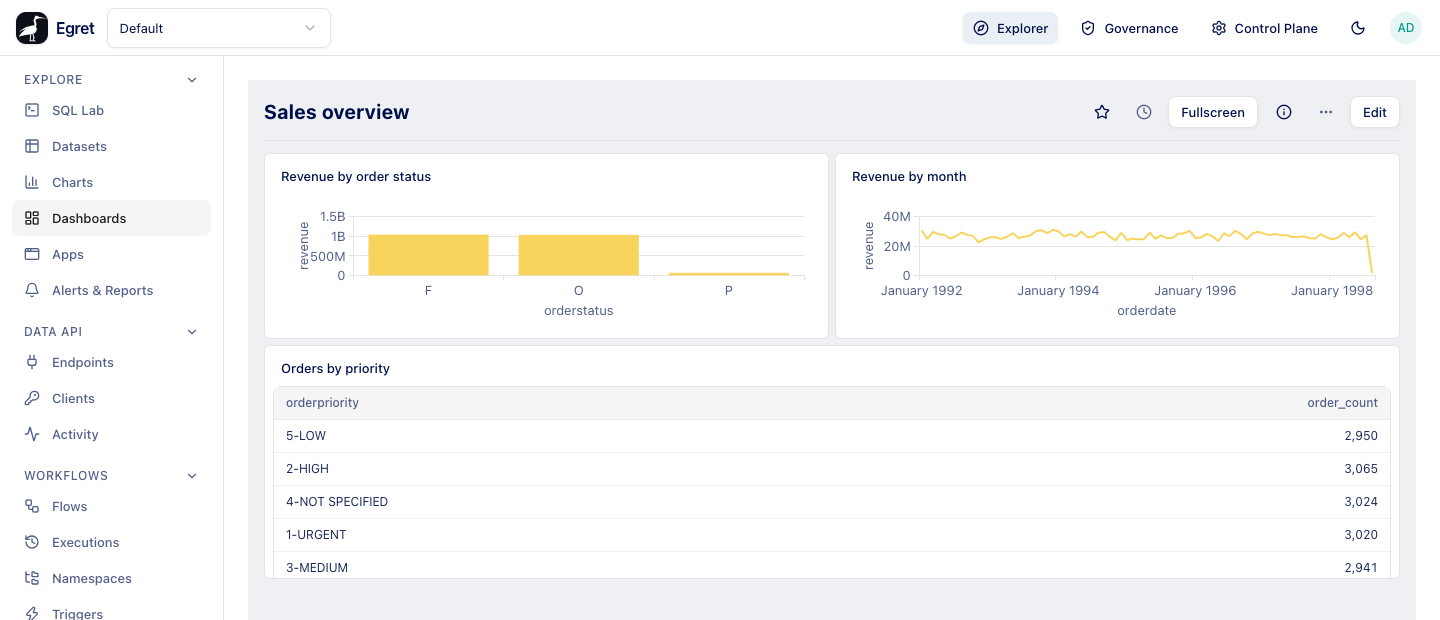Open the Default workspace dropdown

click(219, 28)
